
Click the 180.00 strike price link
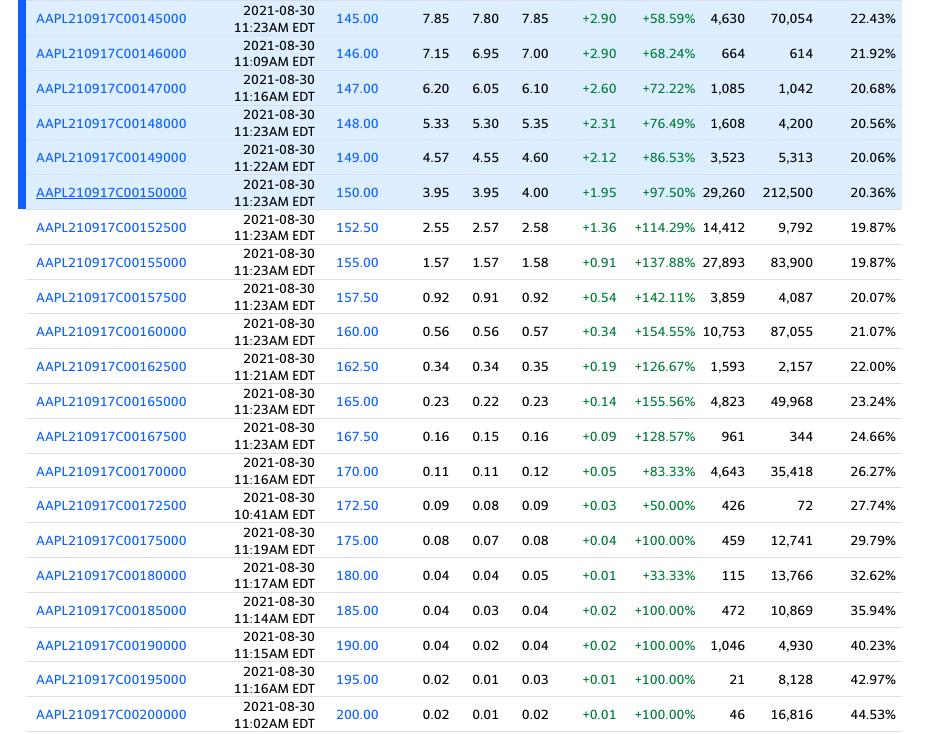pos(357,575)
